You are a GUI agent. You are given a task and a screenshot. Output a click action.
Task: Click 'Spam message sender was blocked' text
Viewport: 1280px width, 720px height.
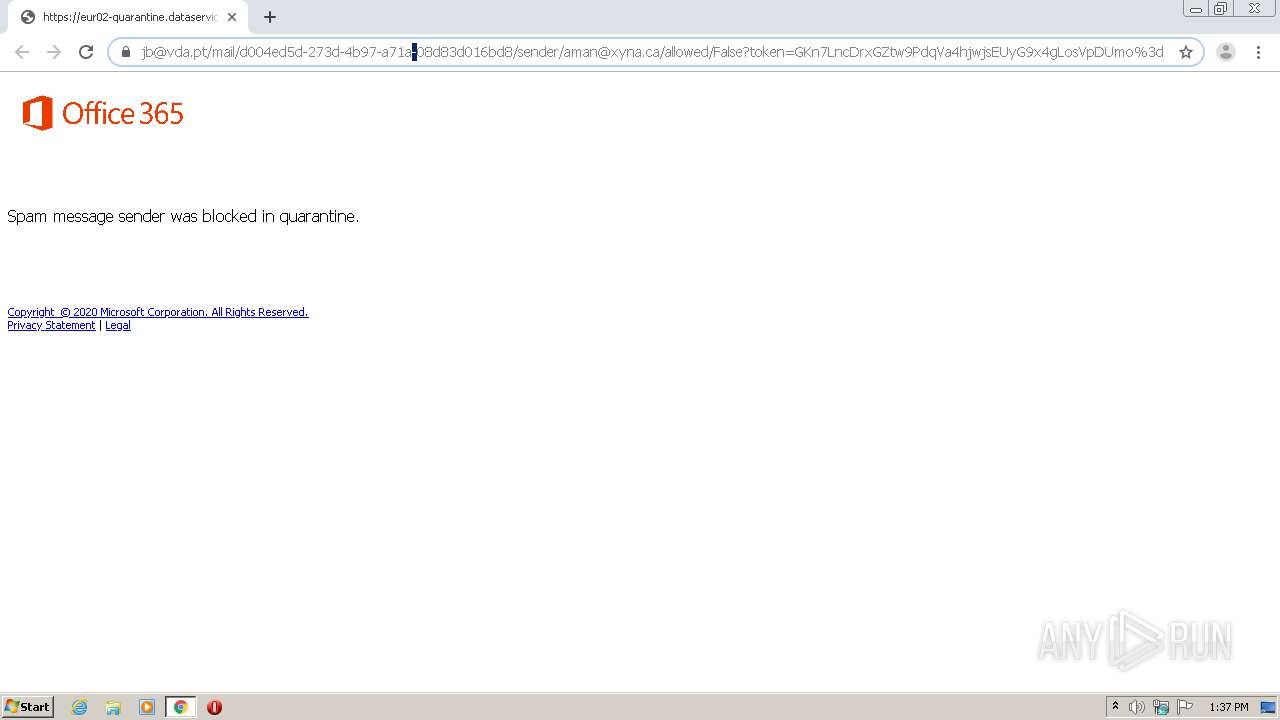(183, 216)
